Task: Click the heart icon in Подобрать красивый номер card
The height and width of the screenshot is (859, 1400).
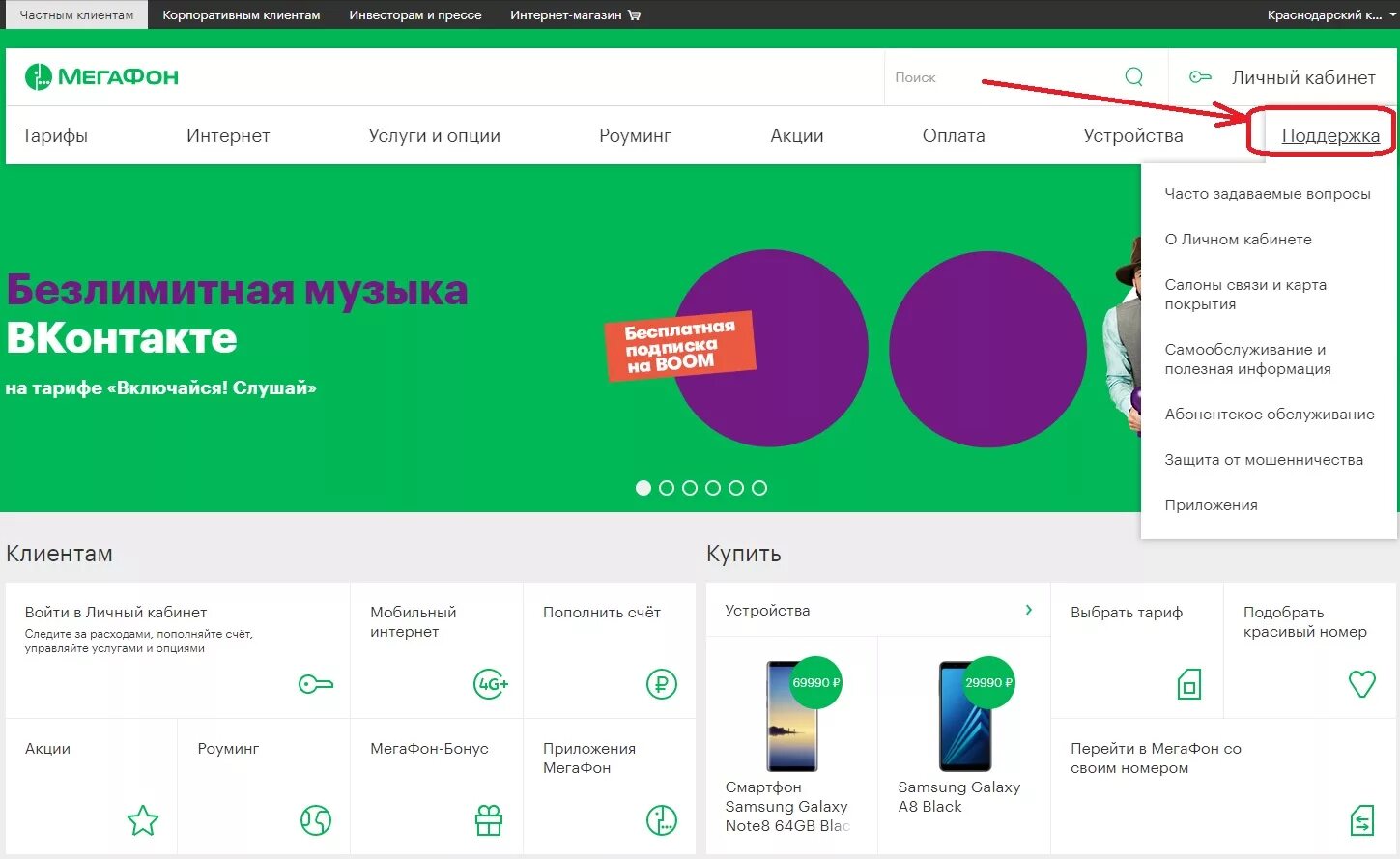Action: pos(1362,684)
